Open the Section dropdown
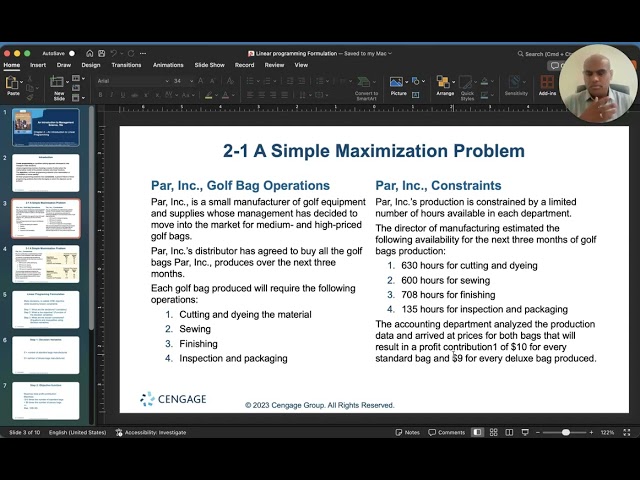This screenshot has height=480, width=640. tap(78, 98)
